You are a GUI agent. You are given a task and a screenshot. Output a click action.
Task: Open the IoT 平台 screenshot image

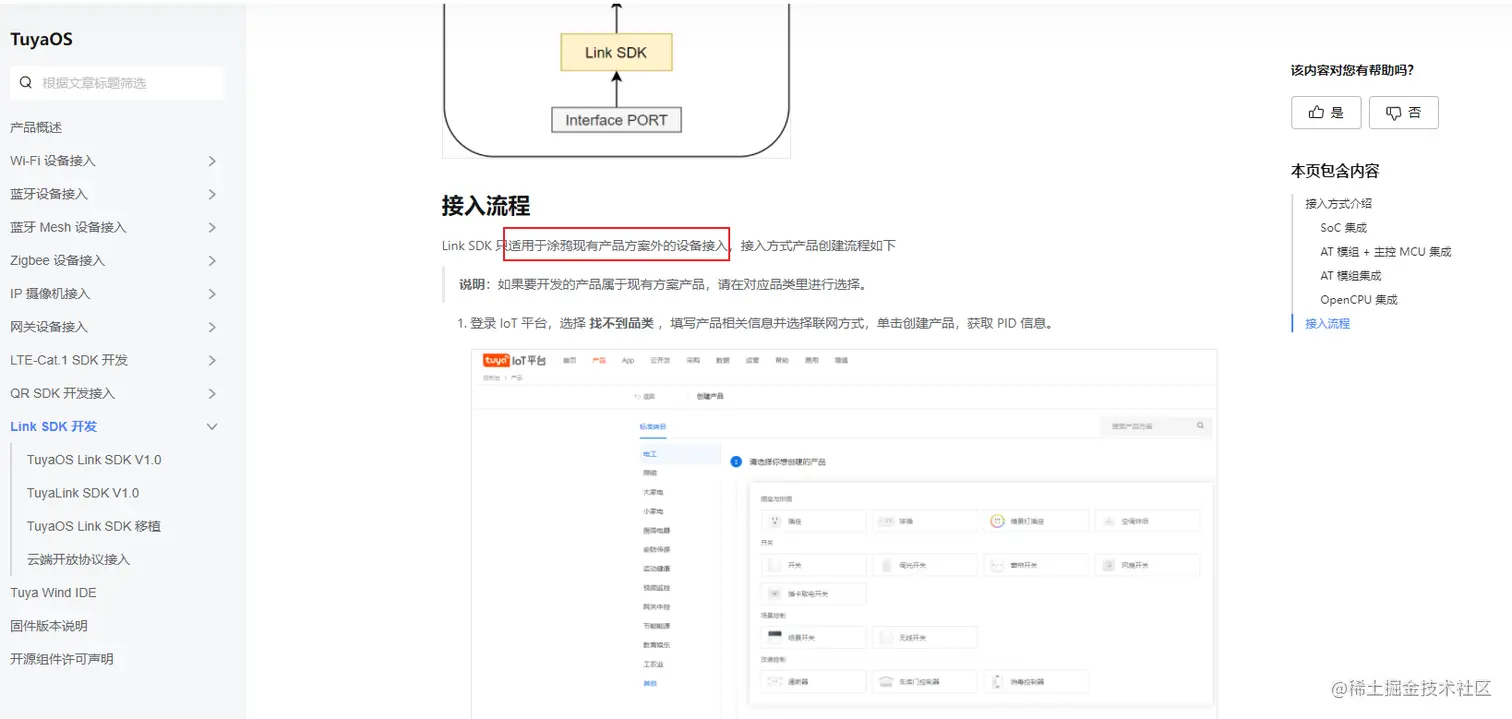pos(844,534)
